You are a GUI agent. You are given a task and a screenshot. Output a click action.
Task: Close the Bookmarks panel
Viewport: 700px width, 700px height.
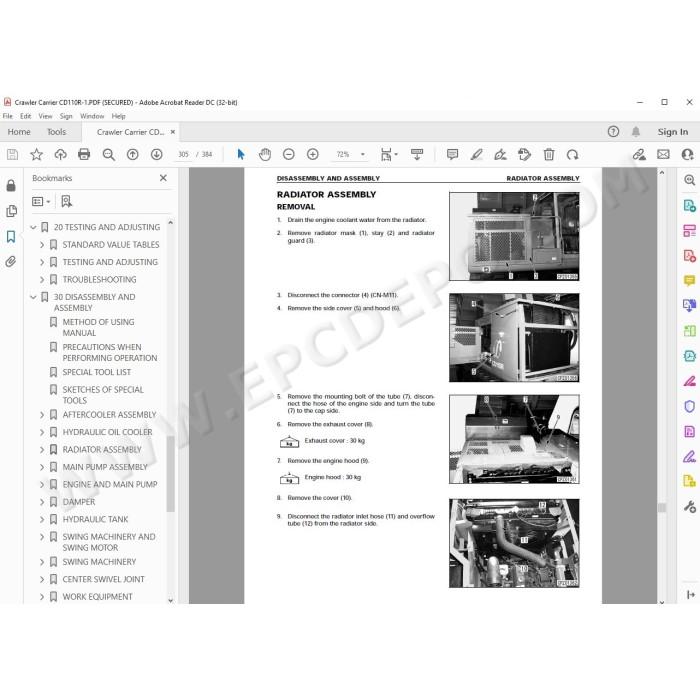(163, 178)
